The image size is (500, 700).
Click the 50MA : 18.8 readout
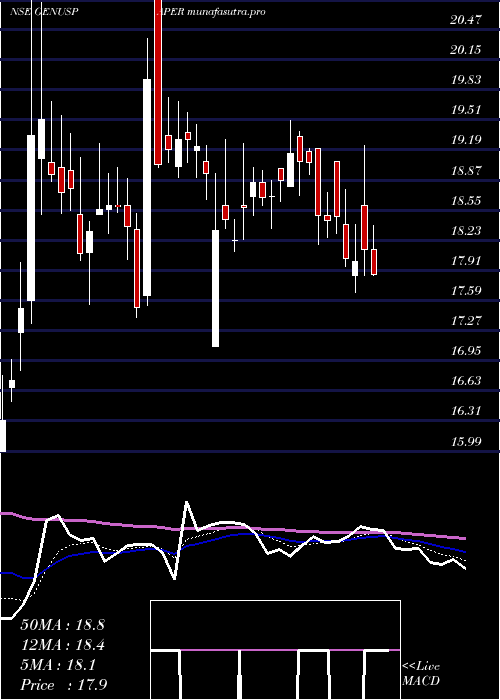point(62,625)
